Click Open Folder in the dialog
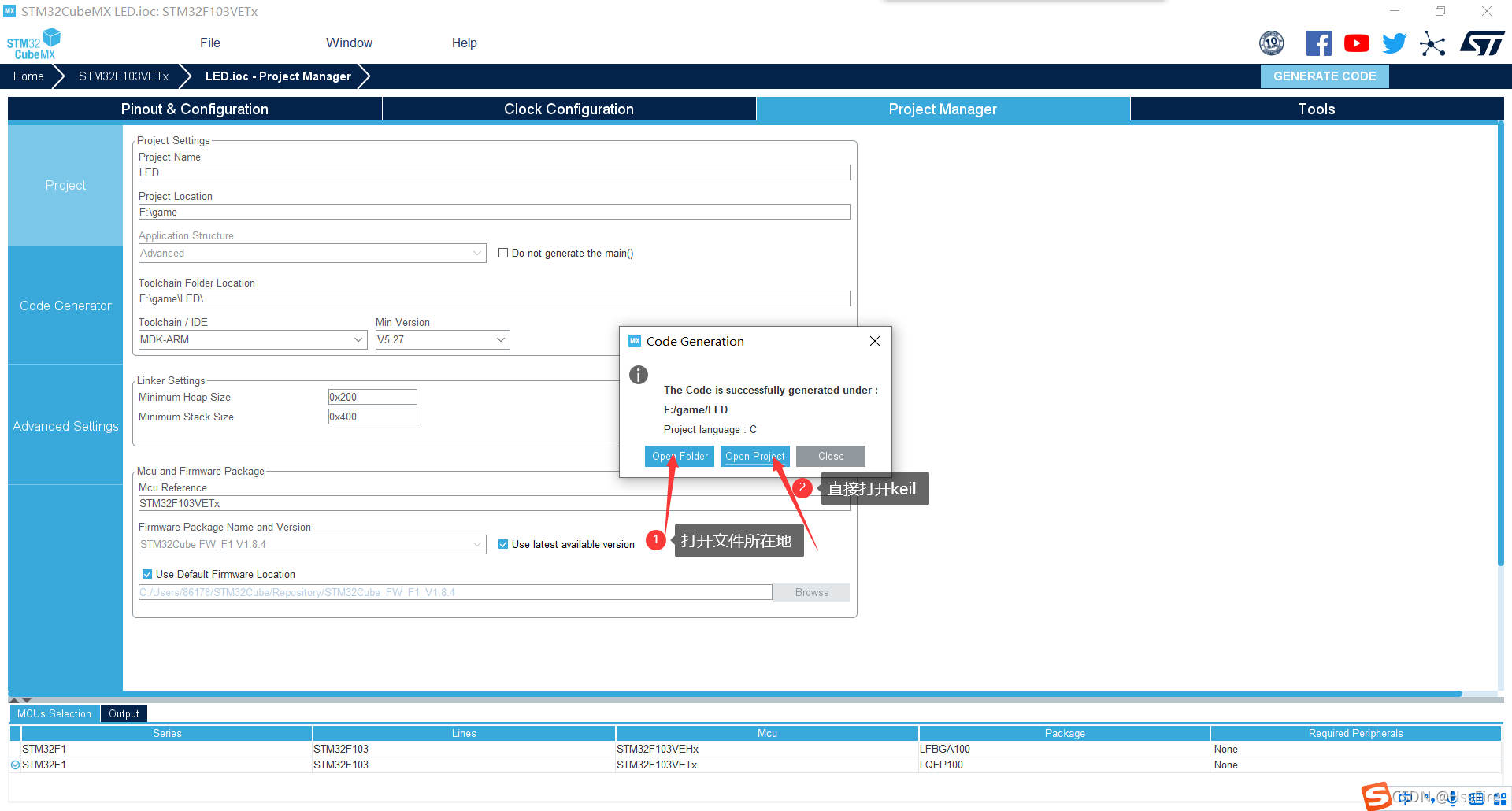 coord(680,456)
